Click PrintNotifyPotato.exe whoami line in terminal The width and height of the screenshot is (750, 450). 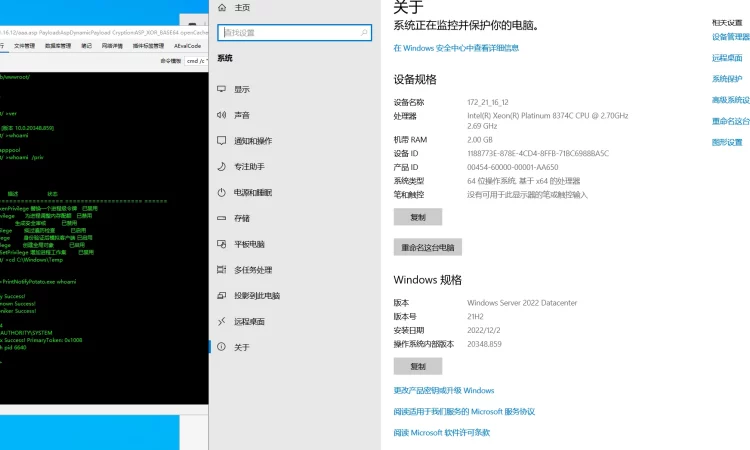38,282
